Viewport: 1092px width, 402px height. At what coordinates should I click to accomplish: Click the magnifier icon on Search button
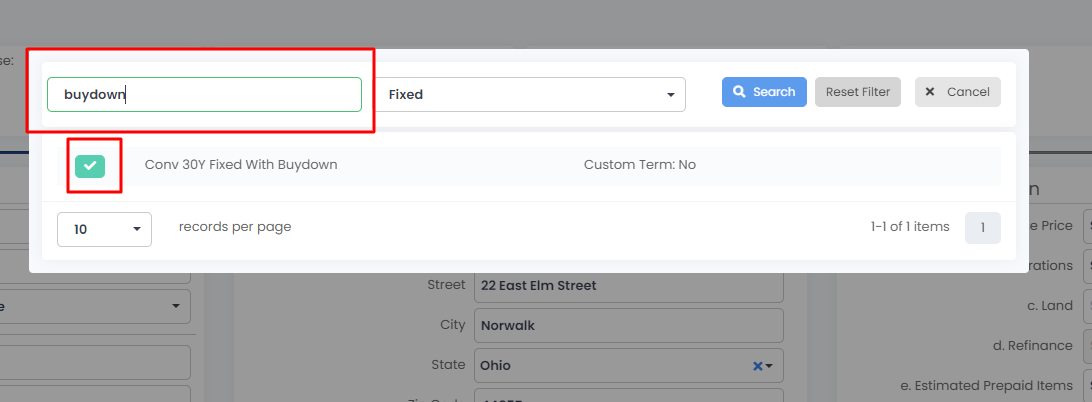740,92
